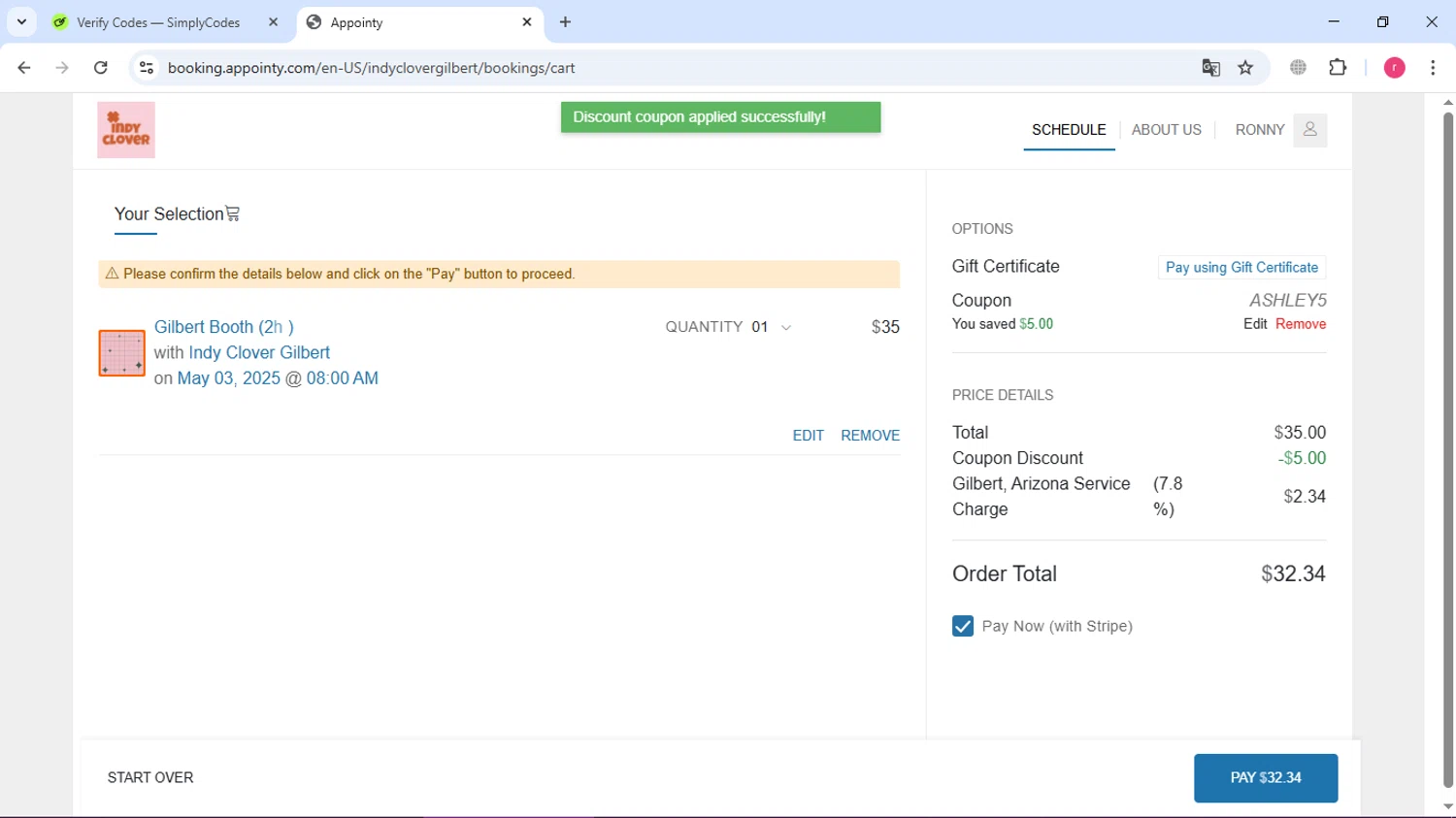
Task: Open the Extensions puzzle icon
Action: 1338,68
